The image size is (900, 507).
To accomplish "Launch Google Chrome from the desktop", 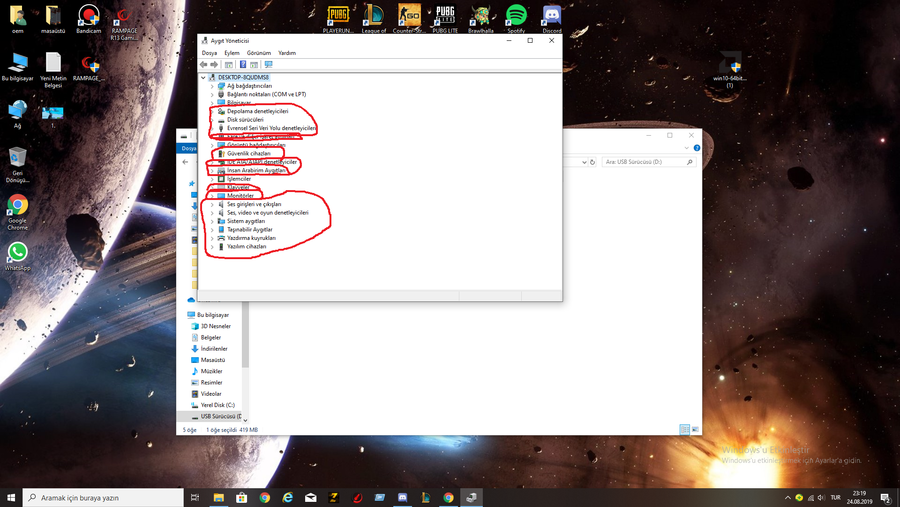I will tap(17, 207).
